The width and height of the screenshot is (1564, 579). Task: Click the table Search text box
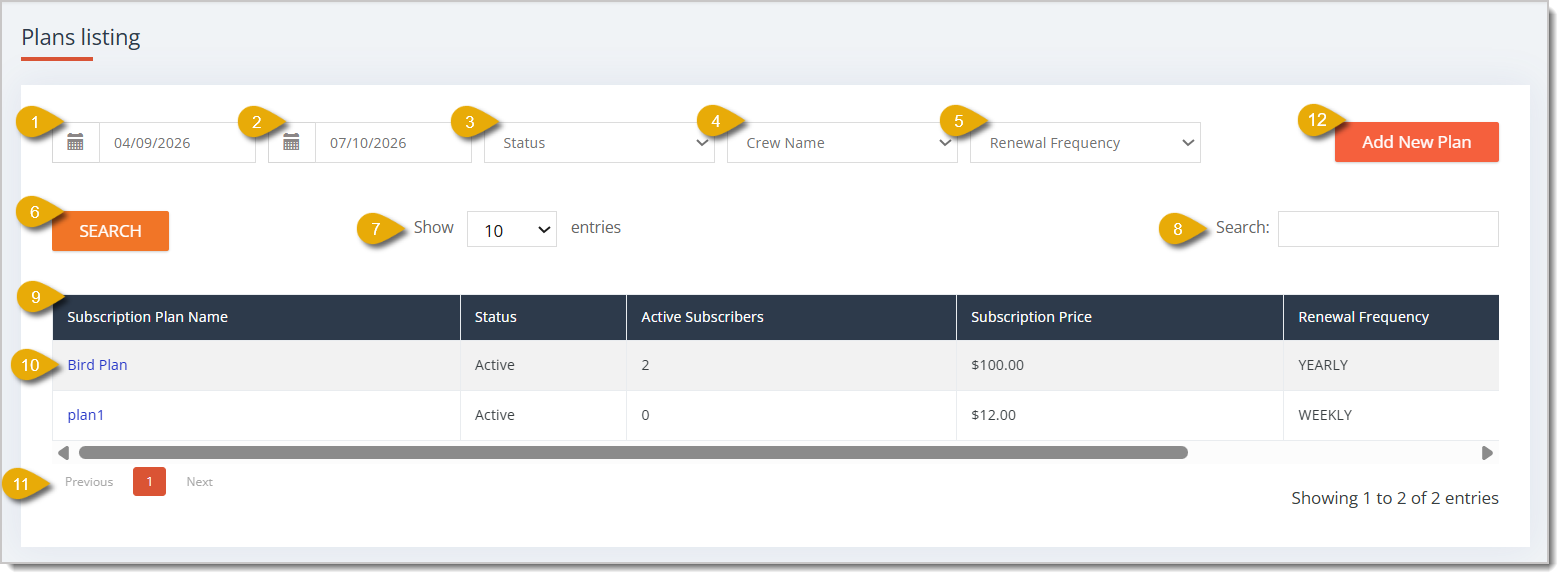pyautogui.click(x=1388, y=229)
